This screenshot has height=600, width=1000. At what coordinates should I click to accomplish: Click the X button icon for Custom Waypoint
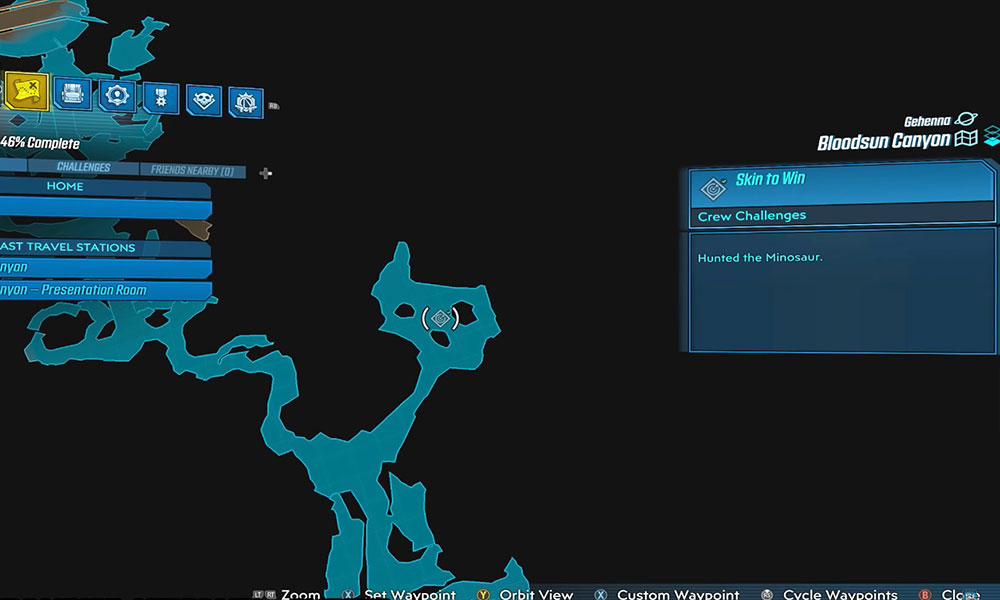click(601, 595)
